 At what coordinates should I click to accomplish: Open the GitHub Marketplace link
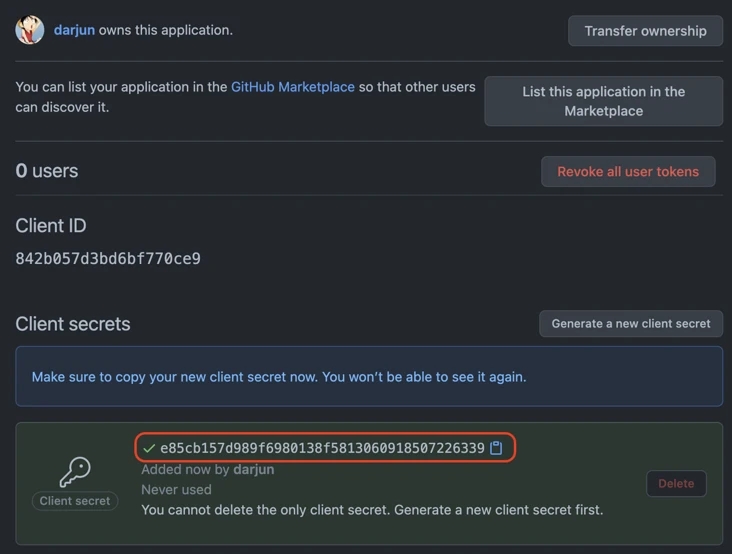coord(293,87)
